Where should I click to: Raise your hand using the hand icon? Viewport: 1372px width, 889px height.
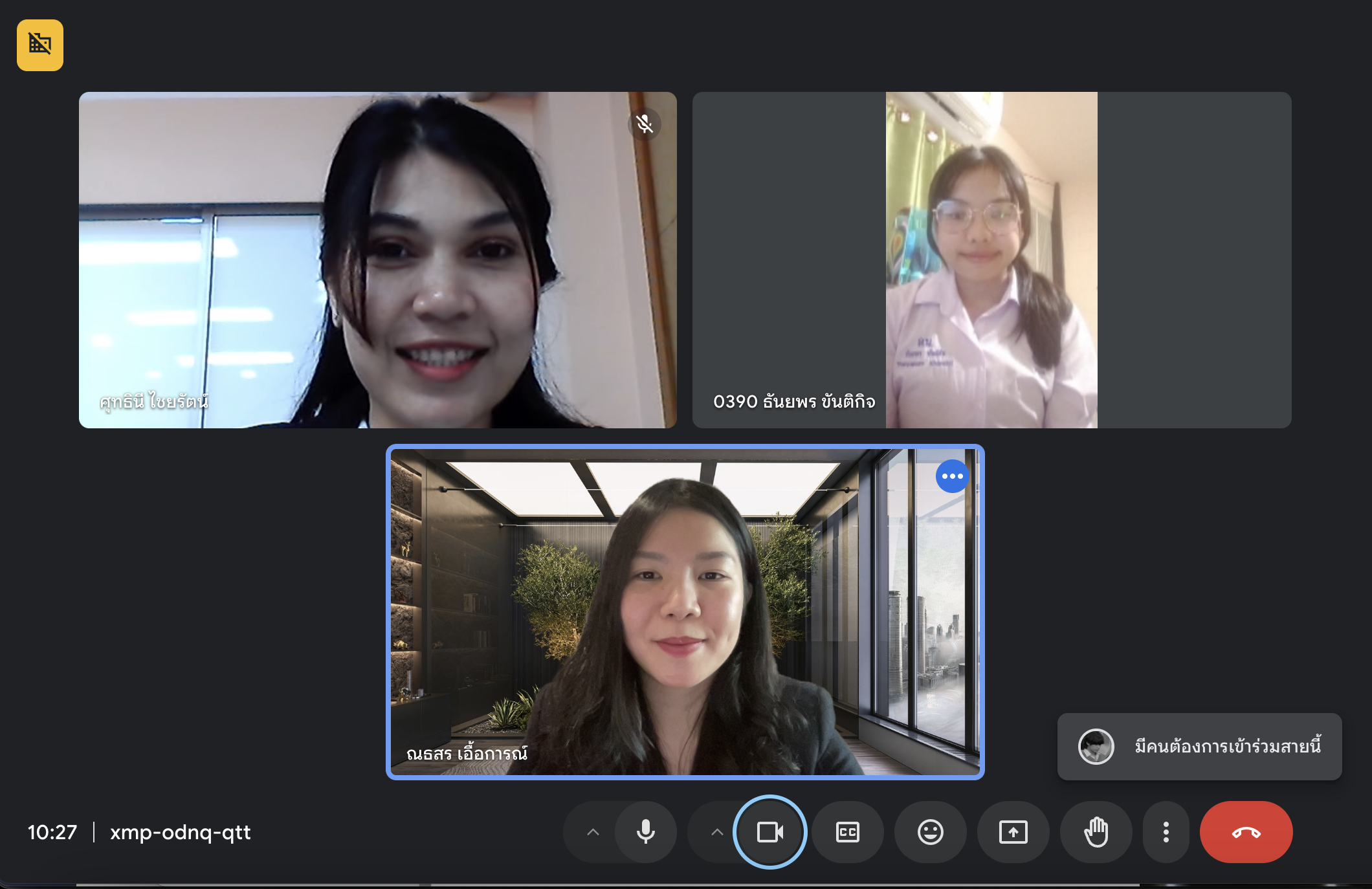click(1096, 832)
